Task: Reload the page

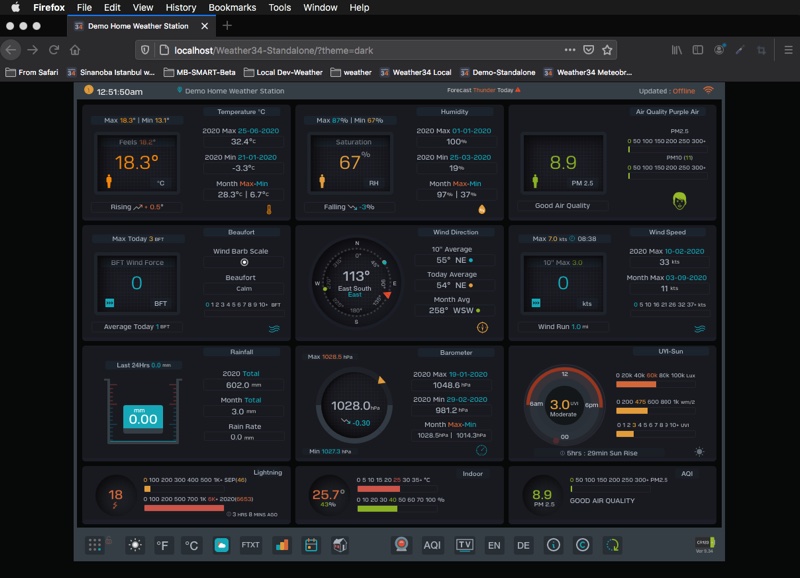Action: click(x=54, y=49)
